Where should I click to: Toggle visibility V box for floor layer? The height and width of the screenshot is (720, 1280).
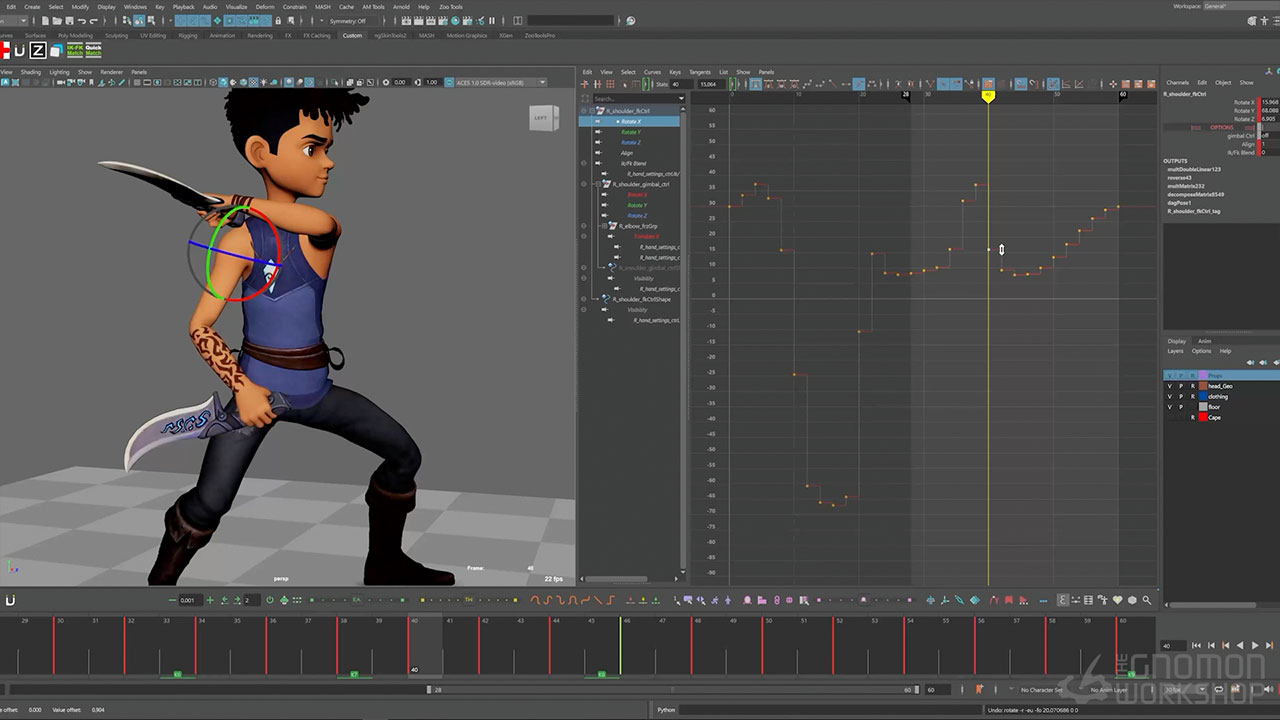(1169, 407)
